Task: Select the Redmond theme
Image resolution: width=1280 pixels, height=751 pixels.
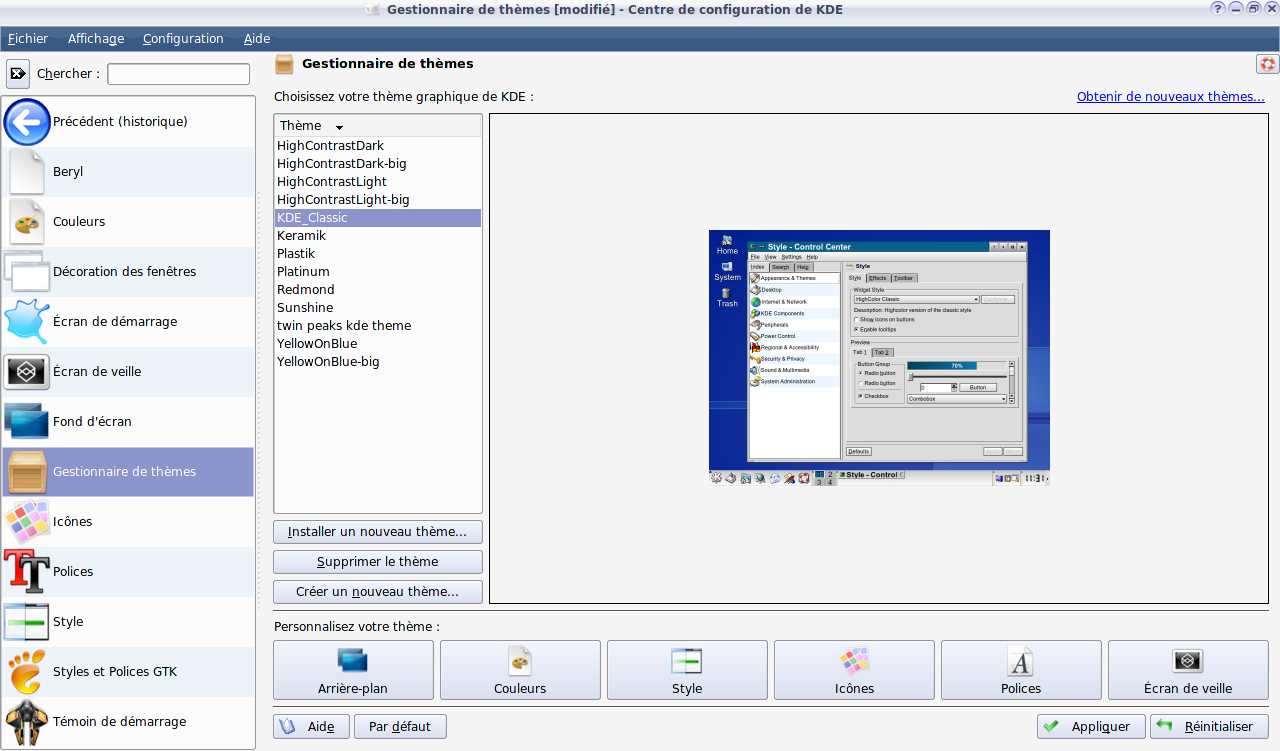Action: (x=378, y=290)
